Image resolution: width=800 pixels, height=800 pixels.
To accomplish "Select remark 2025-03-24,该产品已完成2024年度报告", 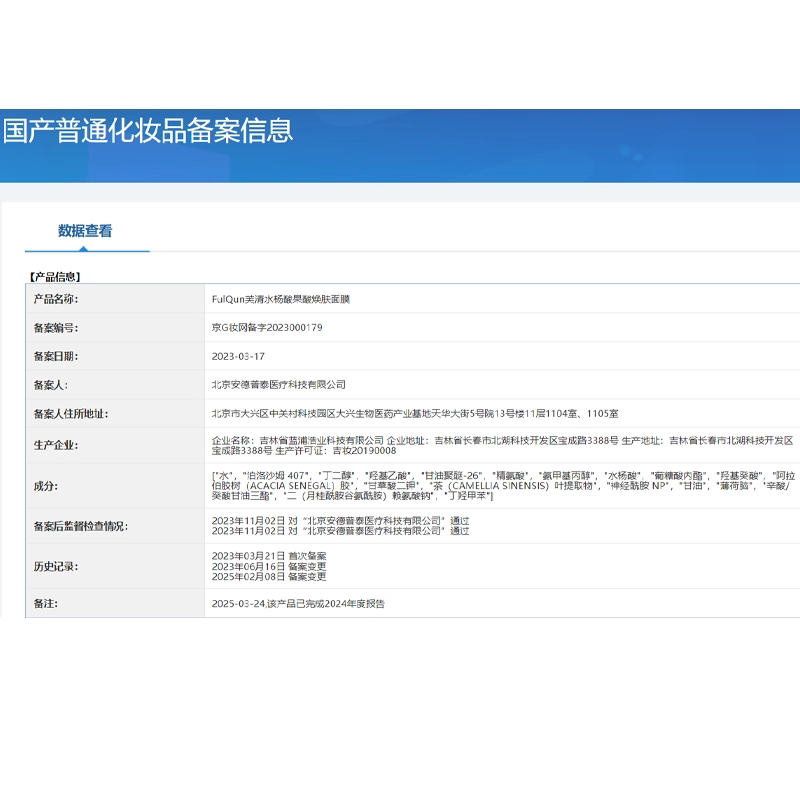I will [x=298, y=604].
